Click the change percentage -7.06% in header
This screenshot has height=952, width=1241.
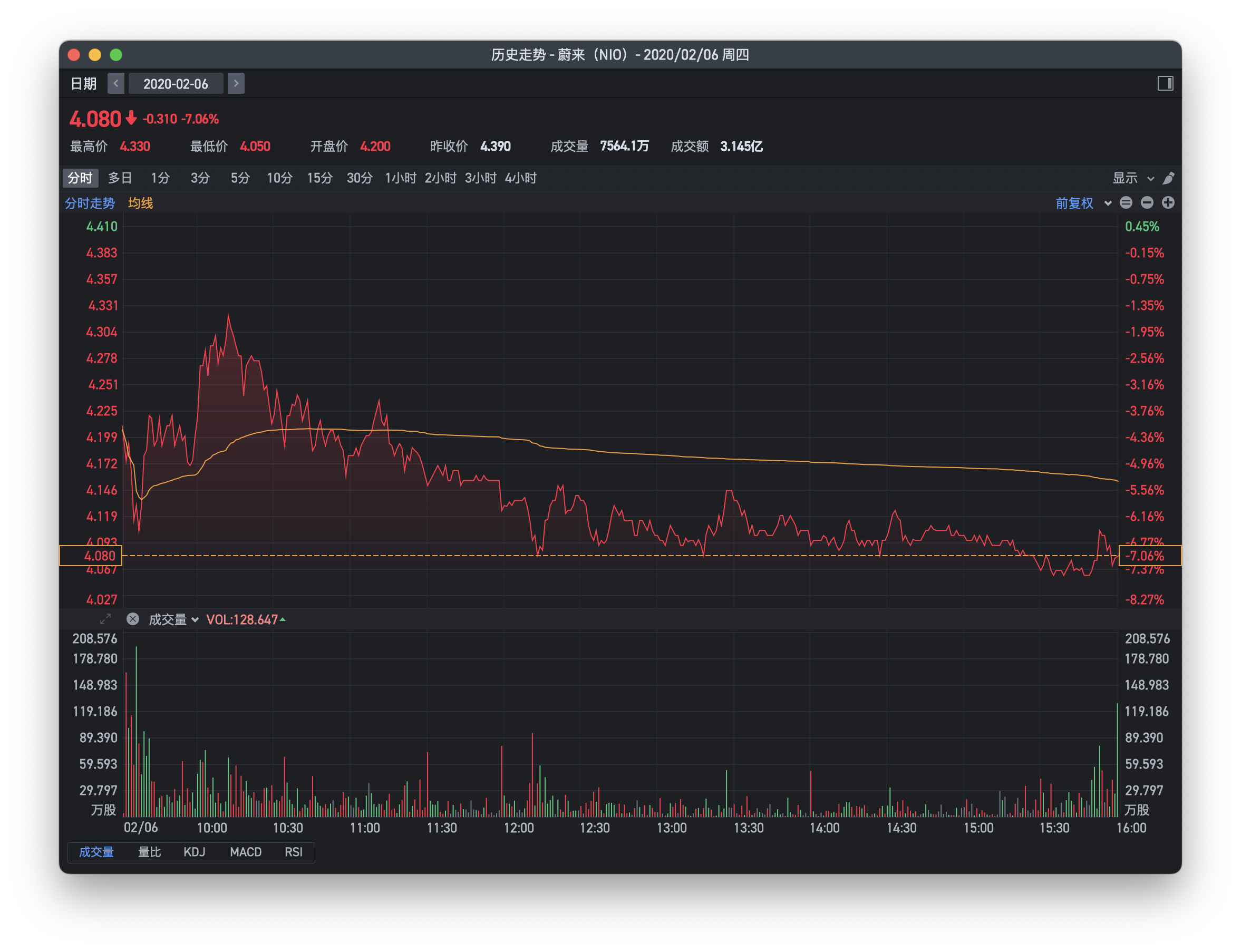199,119
